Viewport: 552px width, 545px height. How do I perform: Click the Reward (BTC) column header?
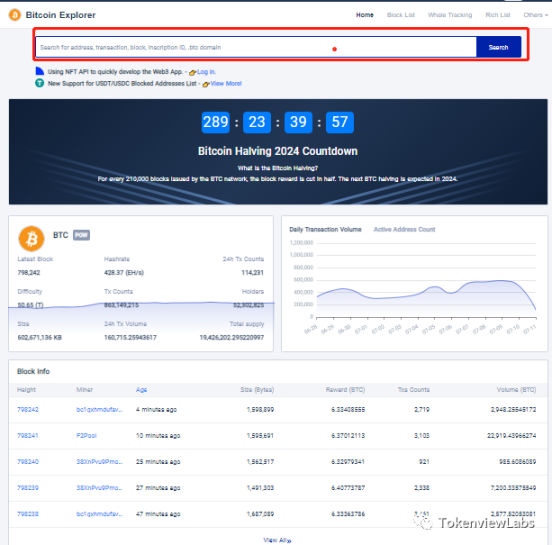click(x=345, y=390)
